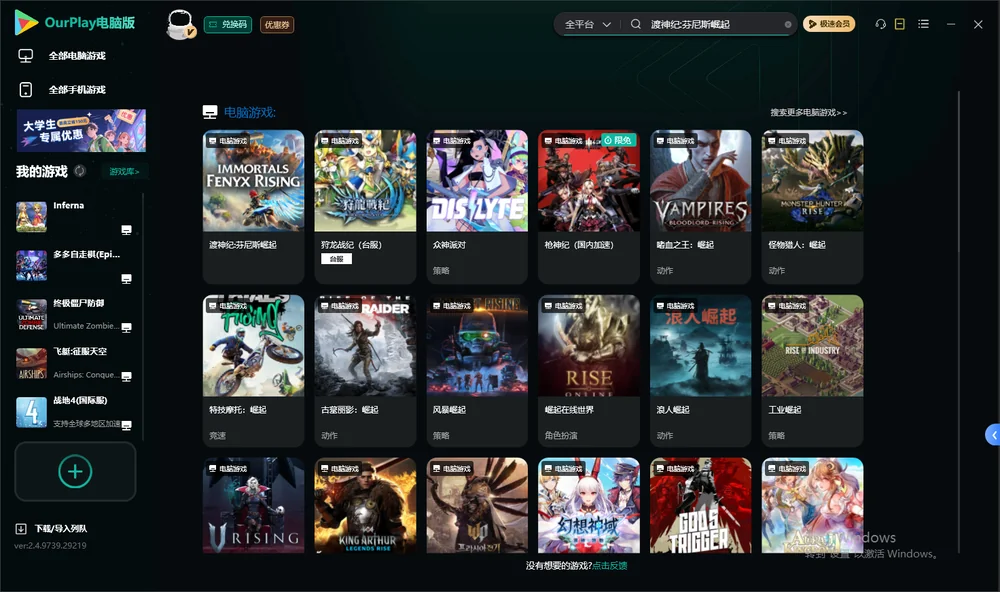Click the add game plus button
1000x592 pixels.
75,471
